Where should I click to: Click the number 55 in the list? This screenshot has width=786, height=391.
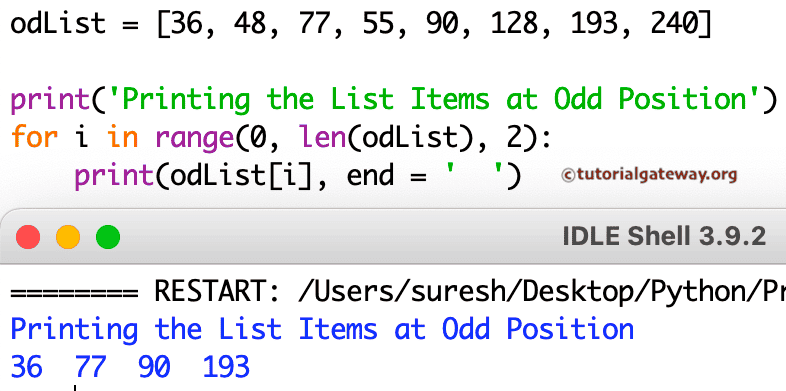377,24
